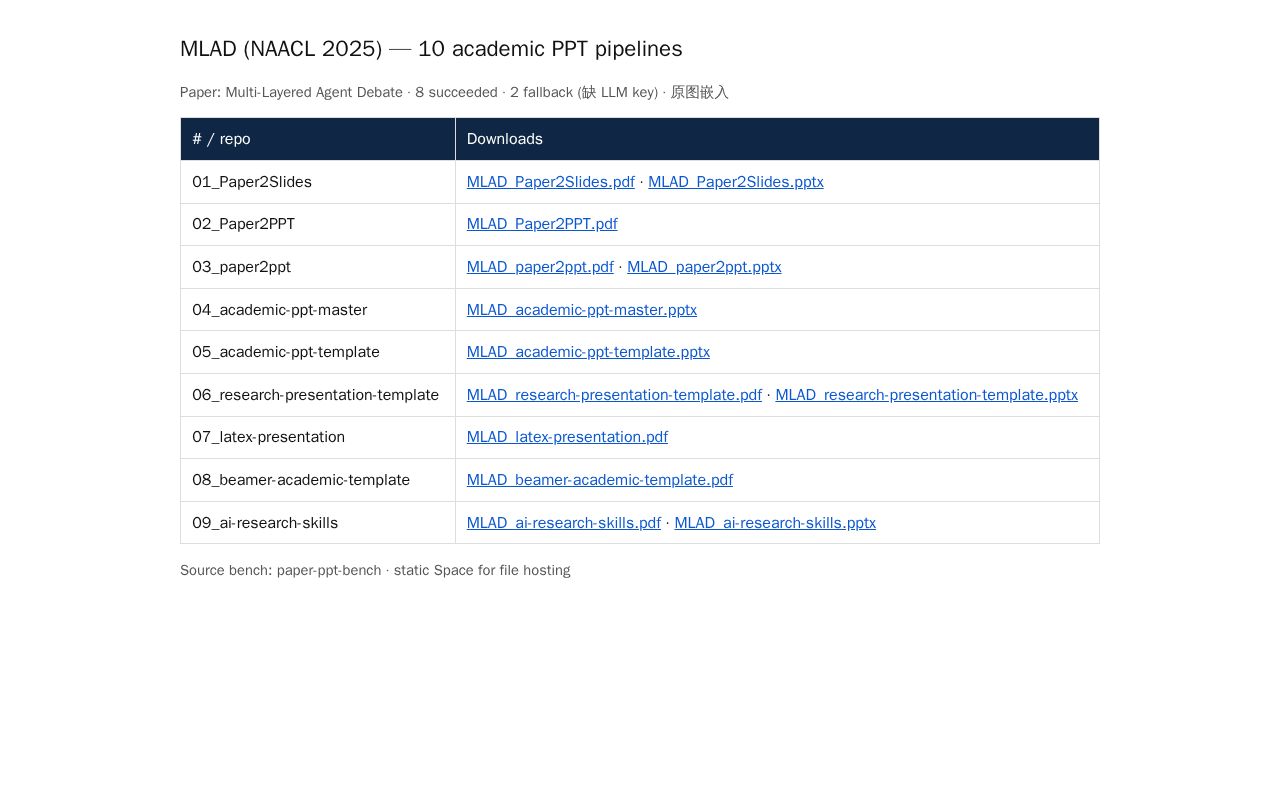1280x800 pixels.
Task: Click MLAD_beamer-academic-template.pdf link
Action: pyautogui.click(x=600, y=480)
